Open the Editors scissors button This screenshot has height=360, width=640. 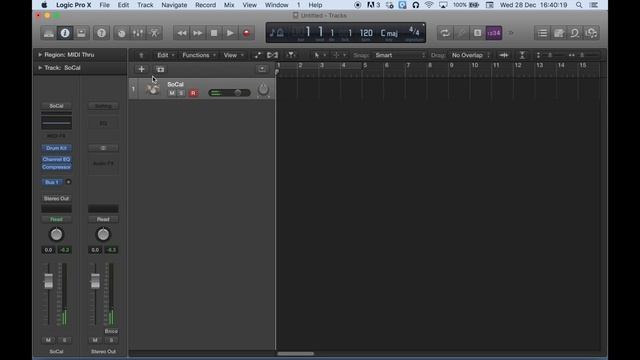pos(154,33)
